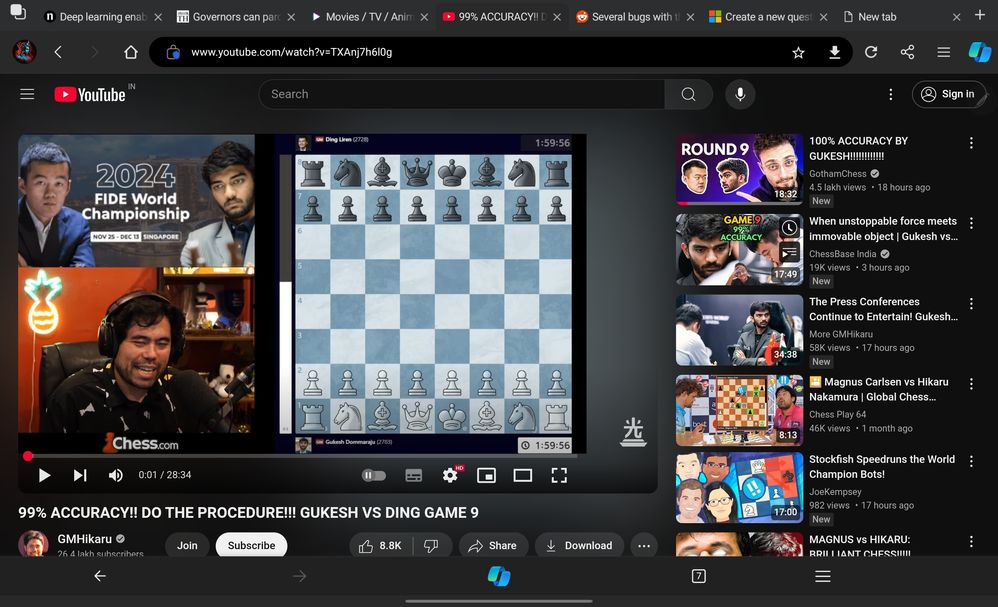Open When unstoppable force meets video title
Image resolution: width=998 pixels, height=607 pixels.
[x=883, y=229]
